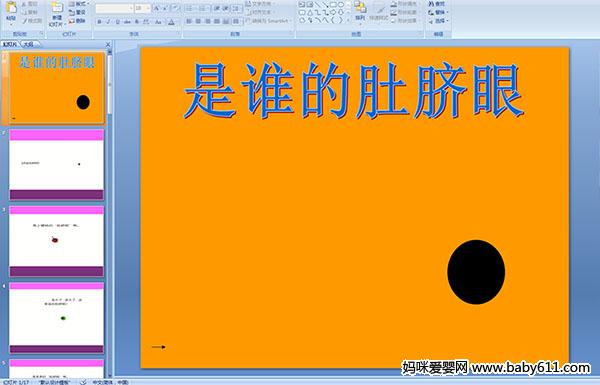Switch to the Outline tab in the left pane
This screenshot has height=385, width=600.
click(29, 44)
